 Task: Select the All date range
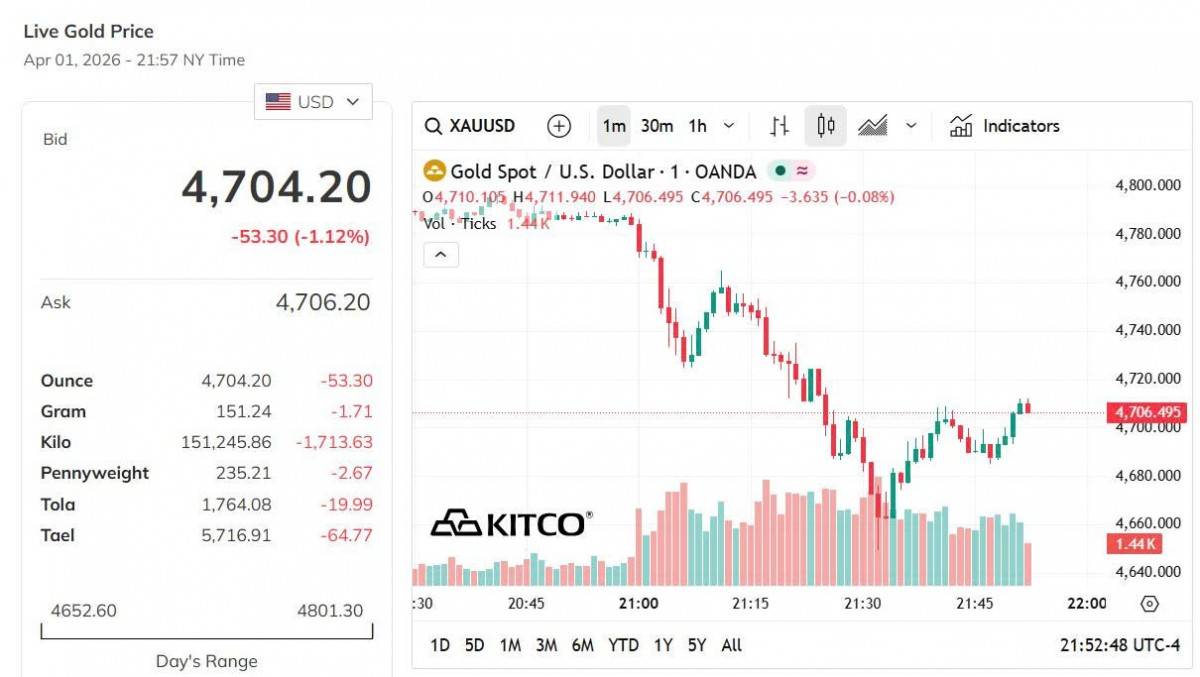pos(732,645)
